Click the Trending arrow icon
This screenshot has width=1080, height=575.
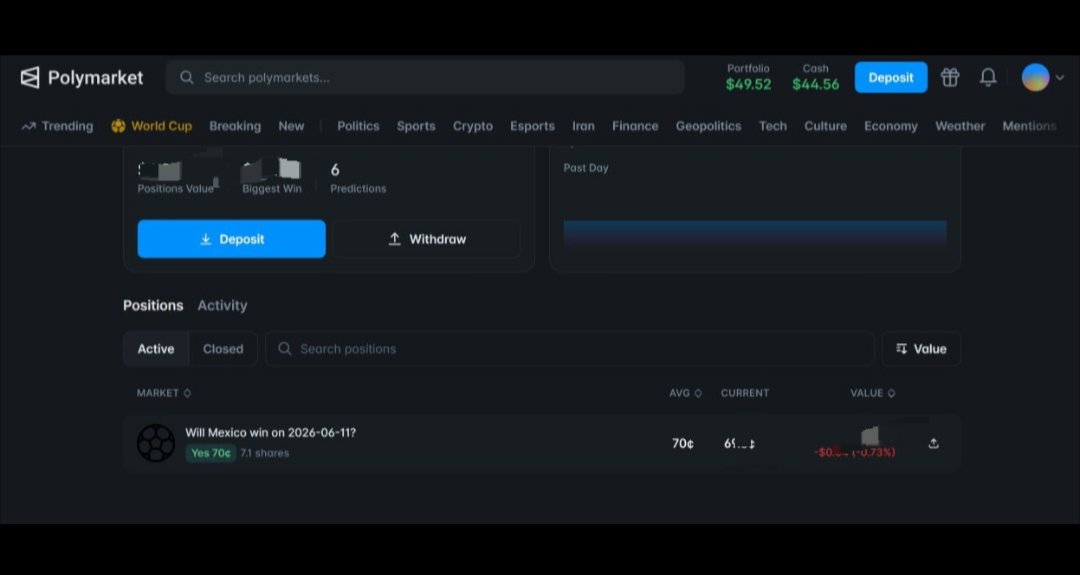pos(28,126)
